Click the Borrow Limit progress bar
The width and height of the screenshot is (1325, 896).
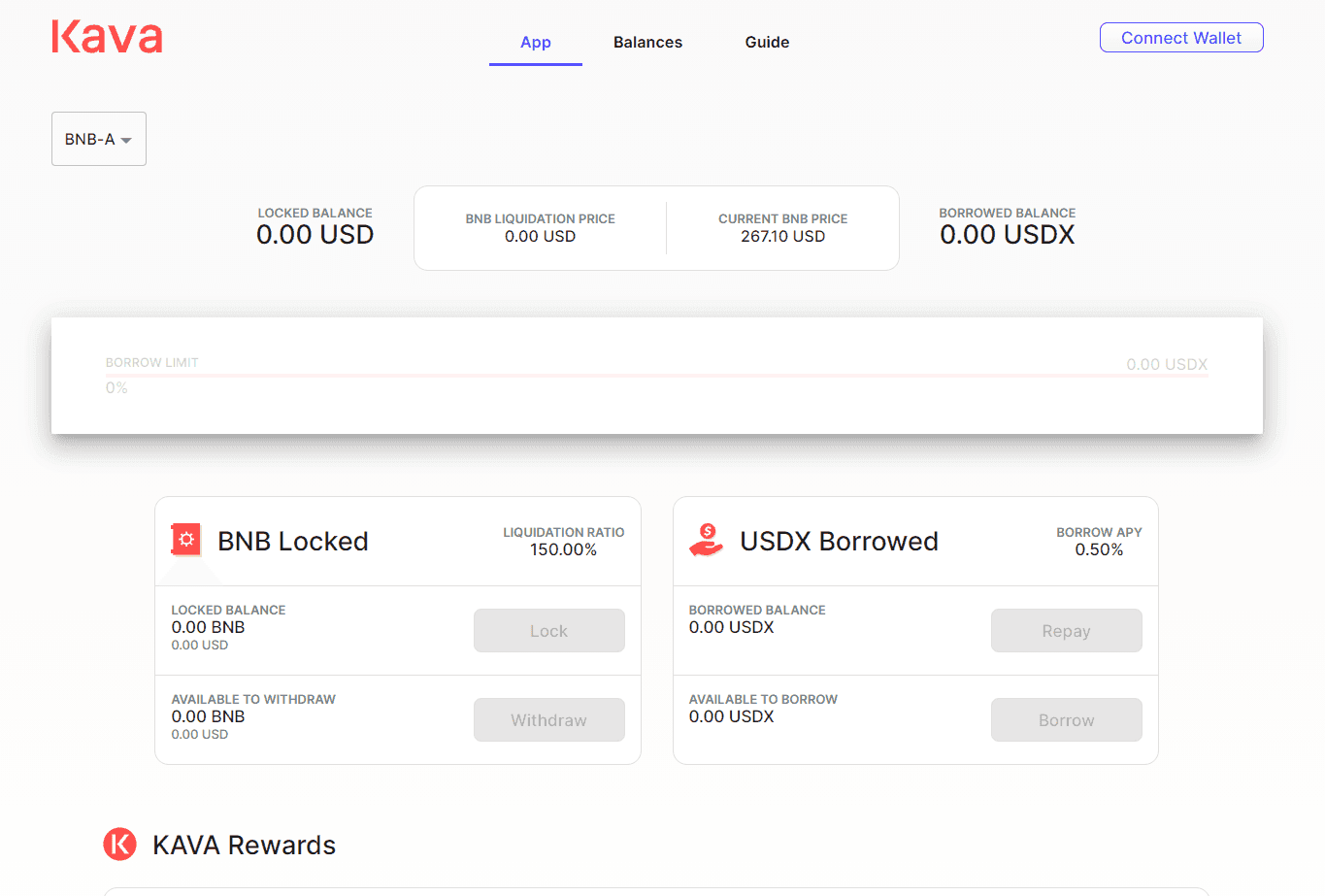point(656,375)
